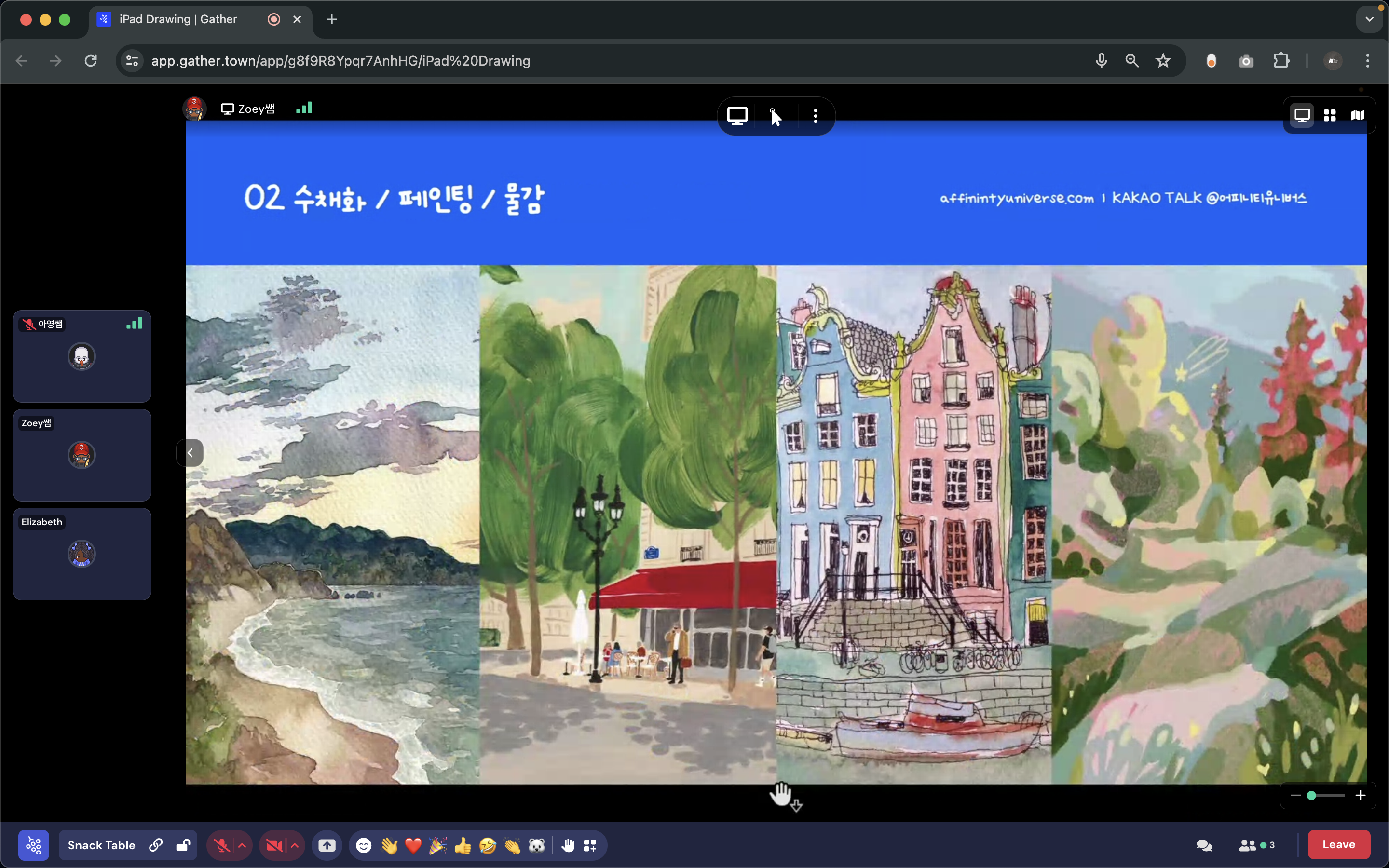The width and height of the screenshot is (1389, 868).
Task: Zoom in with the plus button
Action: click(1360, 795)
